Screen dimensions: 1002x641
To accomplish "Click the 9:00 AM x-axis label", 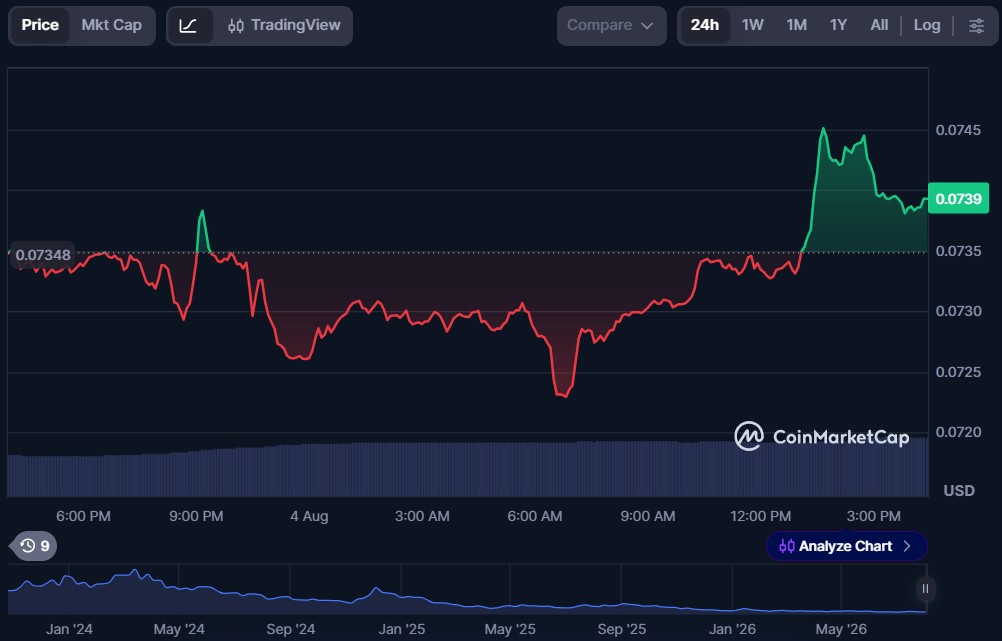I will tap(647, 516).
